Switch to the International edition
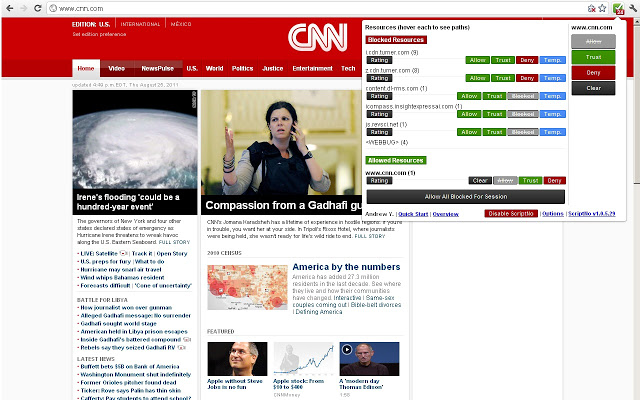This screenshot has width=640, height=400. [140, 24]
